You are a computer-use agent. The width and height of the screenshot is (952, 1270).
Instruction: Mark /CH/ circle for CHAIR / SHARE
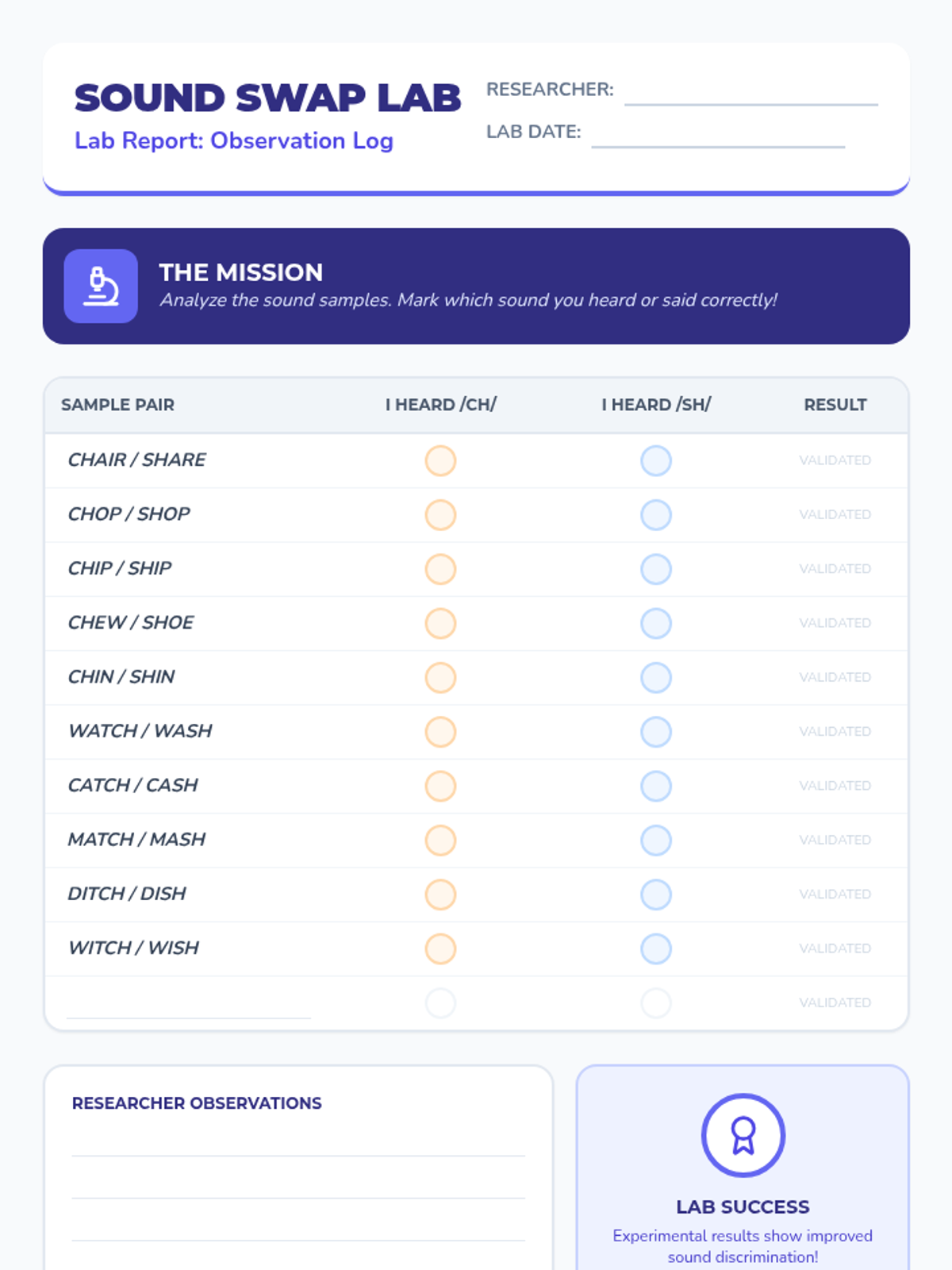click(x=440, y=460)
